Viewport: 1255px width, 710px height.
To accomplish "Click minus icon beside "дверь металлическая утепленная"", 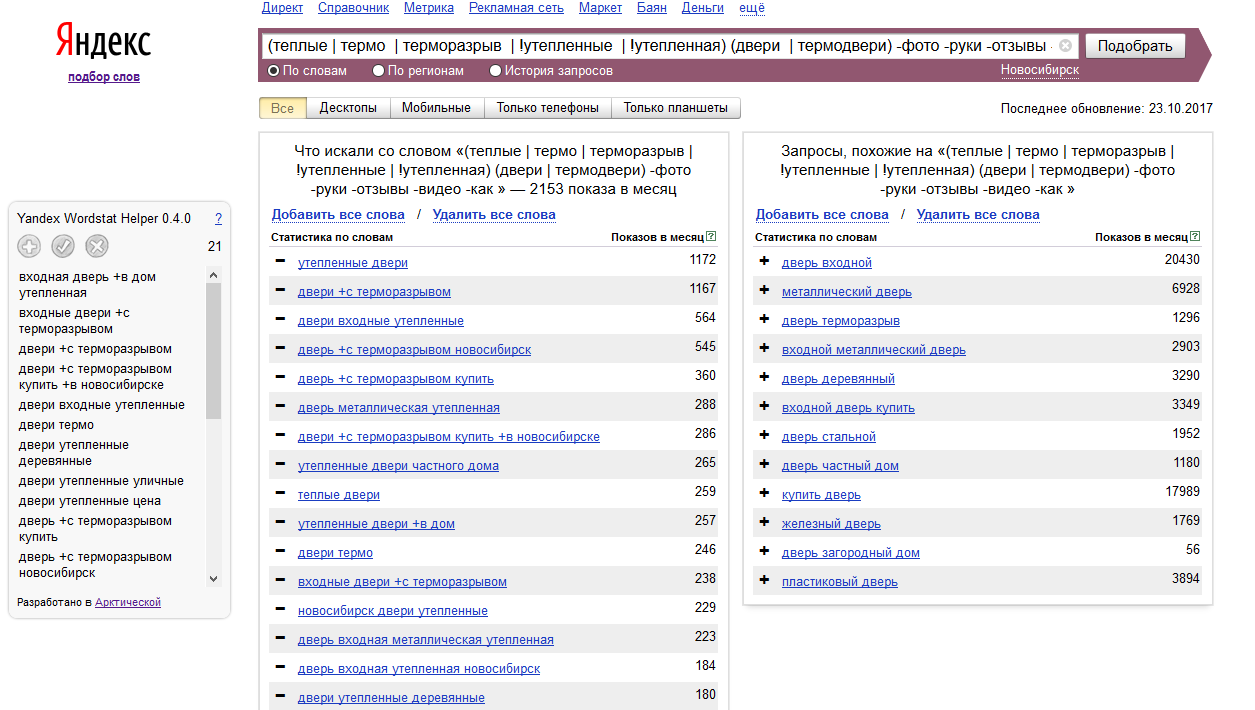I will tap(281, 407).
